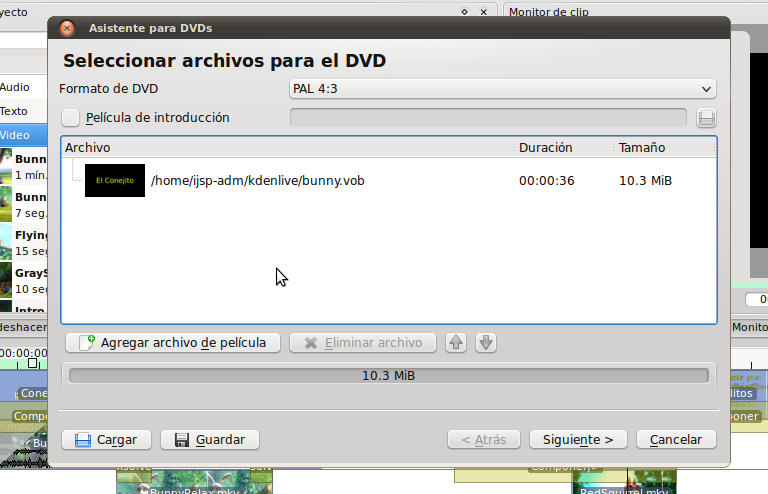Click the Cargar button
The image size is (768, 494).
(x=106, y=440)
